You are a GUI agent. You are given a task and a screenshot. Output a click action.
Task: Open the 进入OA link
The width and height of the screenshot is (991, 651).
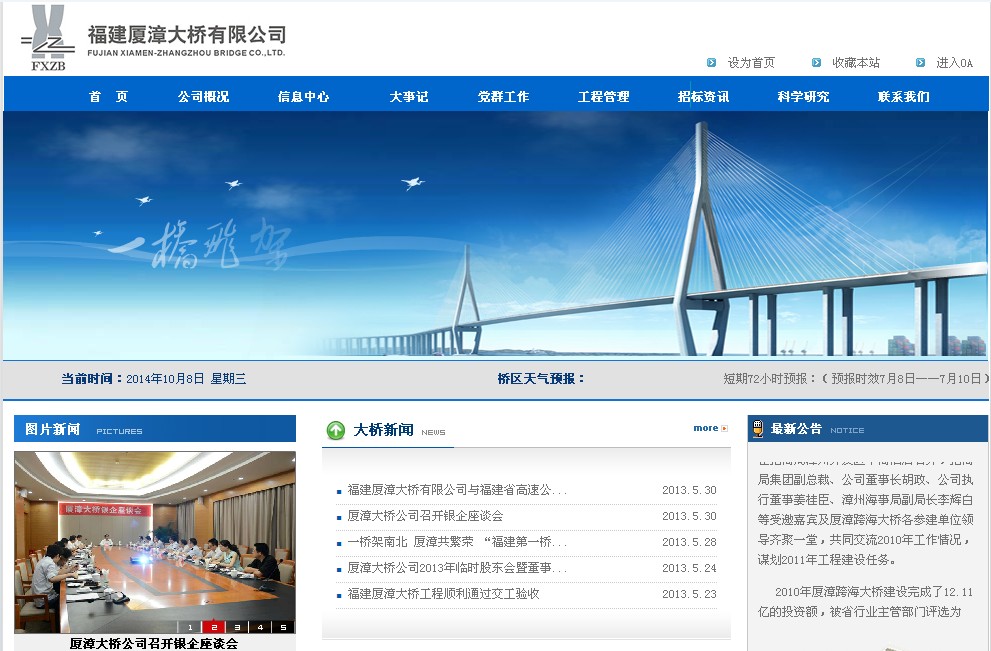tap(954, 63)
